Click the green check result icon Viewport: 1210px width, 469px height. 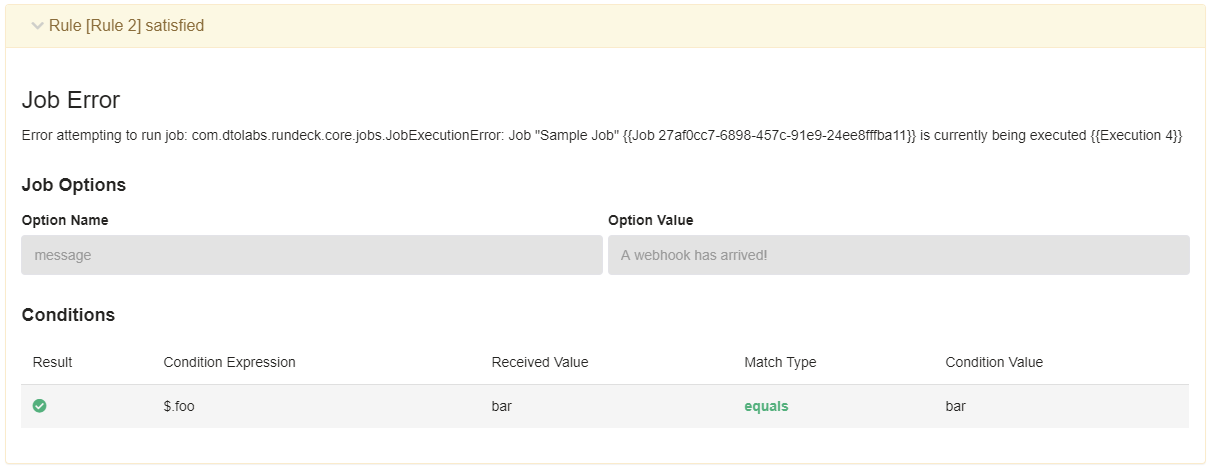pyautogui.click(x=40, y=406)
